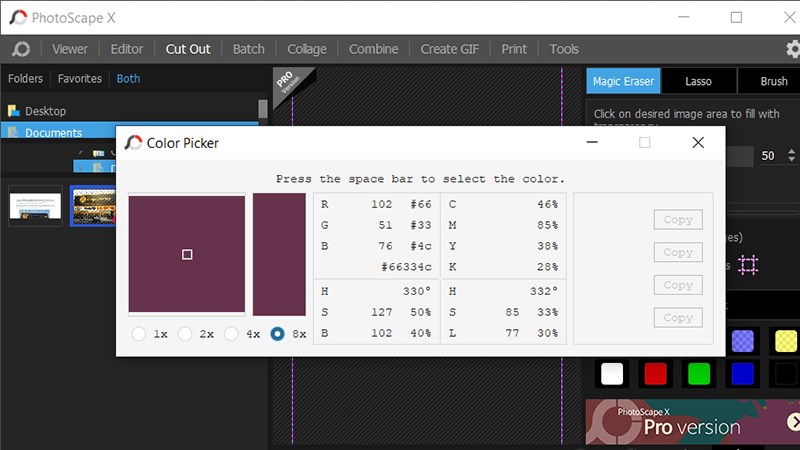Click the bottom Copy button in Color Picker

pyautogui.click(x=678, y=318)
